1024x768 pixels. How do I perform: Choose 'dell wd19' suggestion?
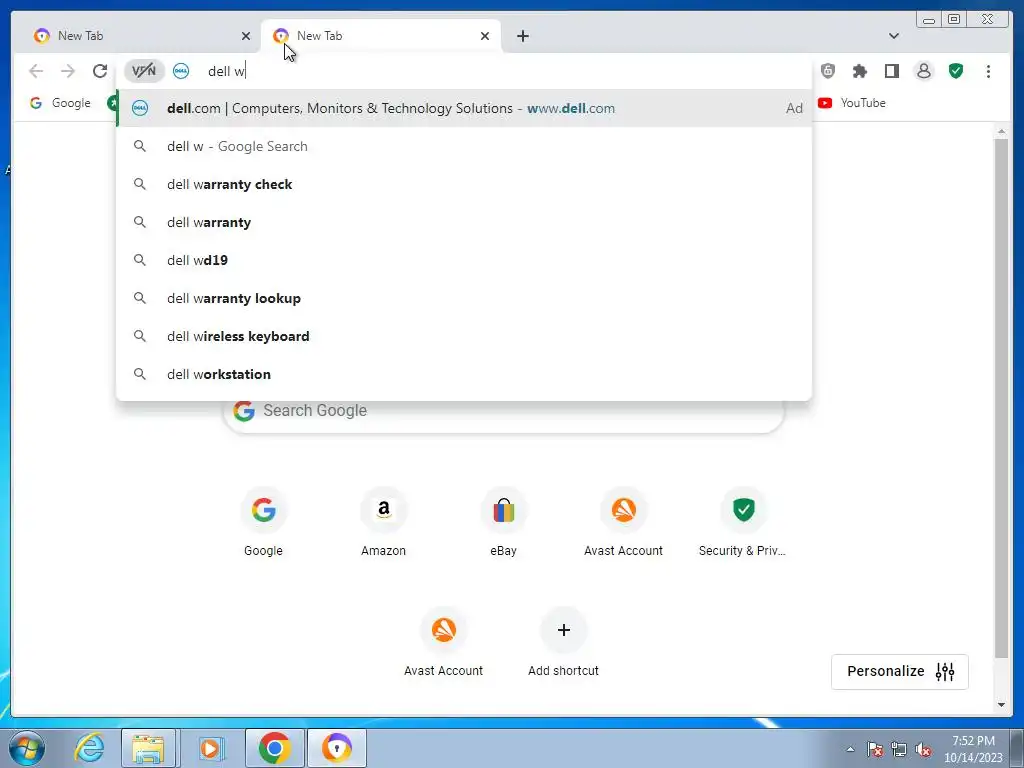[464, 260]
